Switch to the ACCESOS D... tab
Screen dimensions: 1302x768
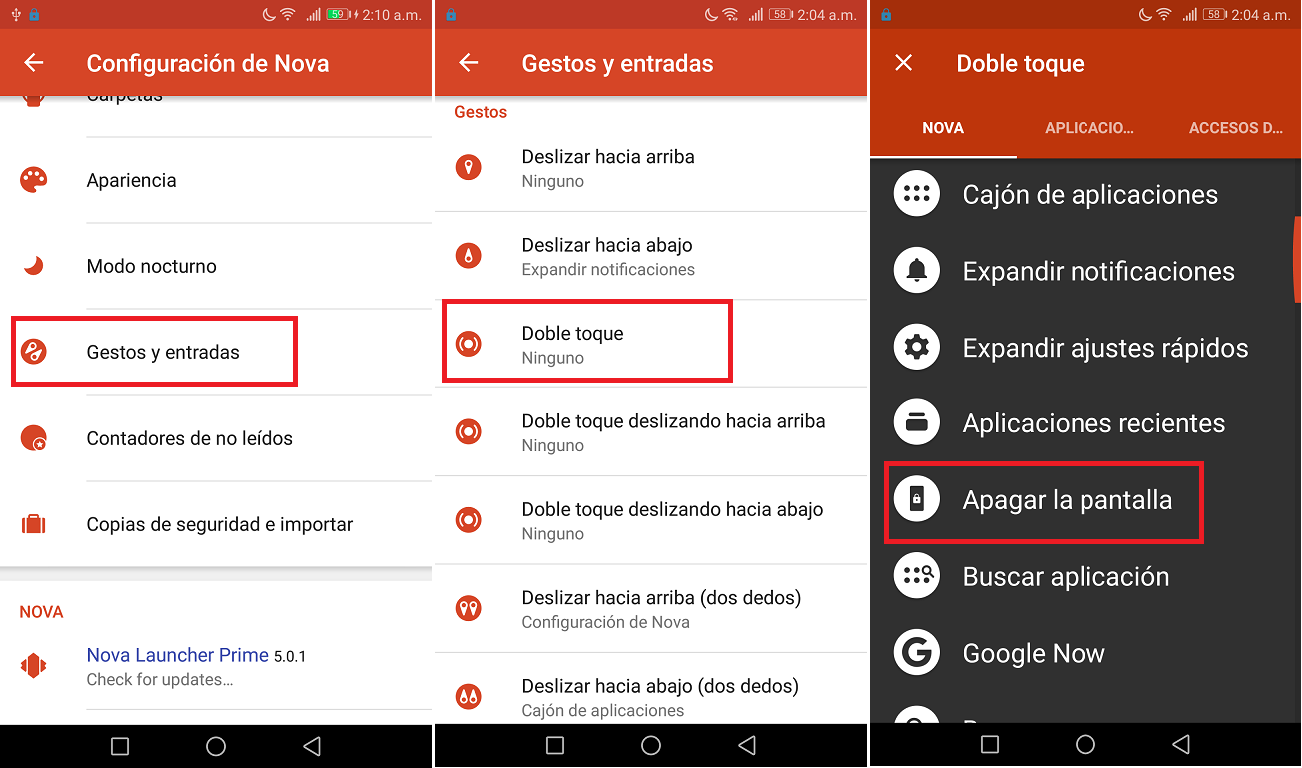coord(1237,128)
